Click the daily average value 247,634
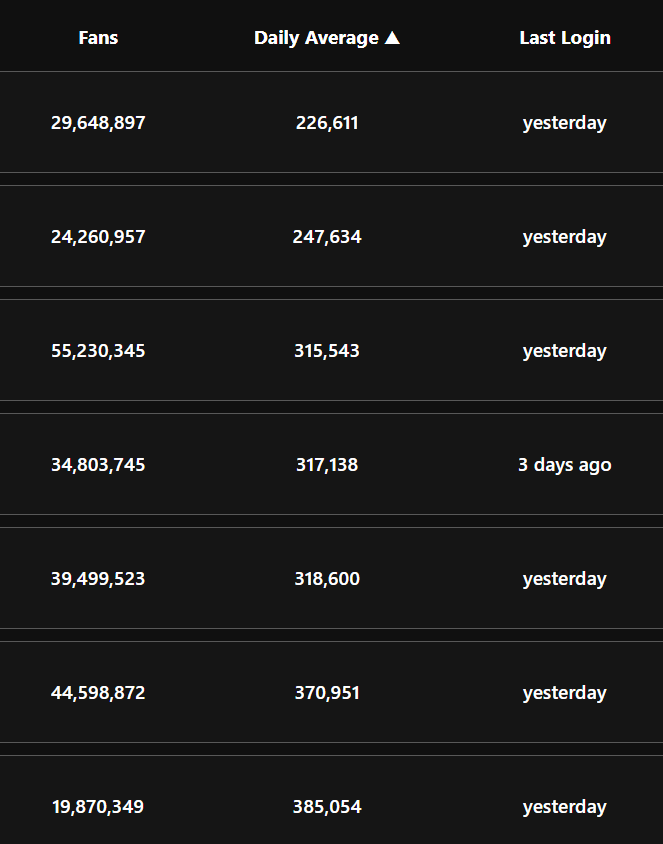 pos(327,237)
